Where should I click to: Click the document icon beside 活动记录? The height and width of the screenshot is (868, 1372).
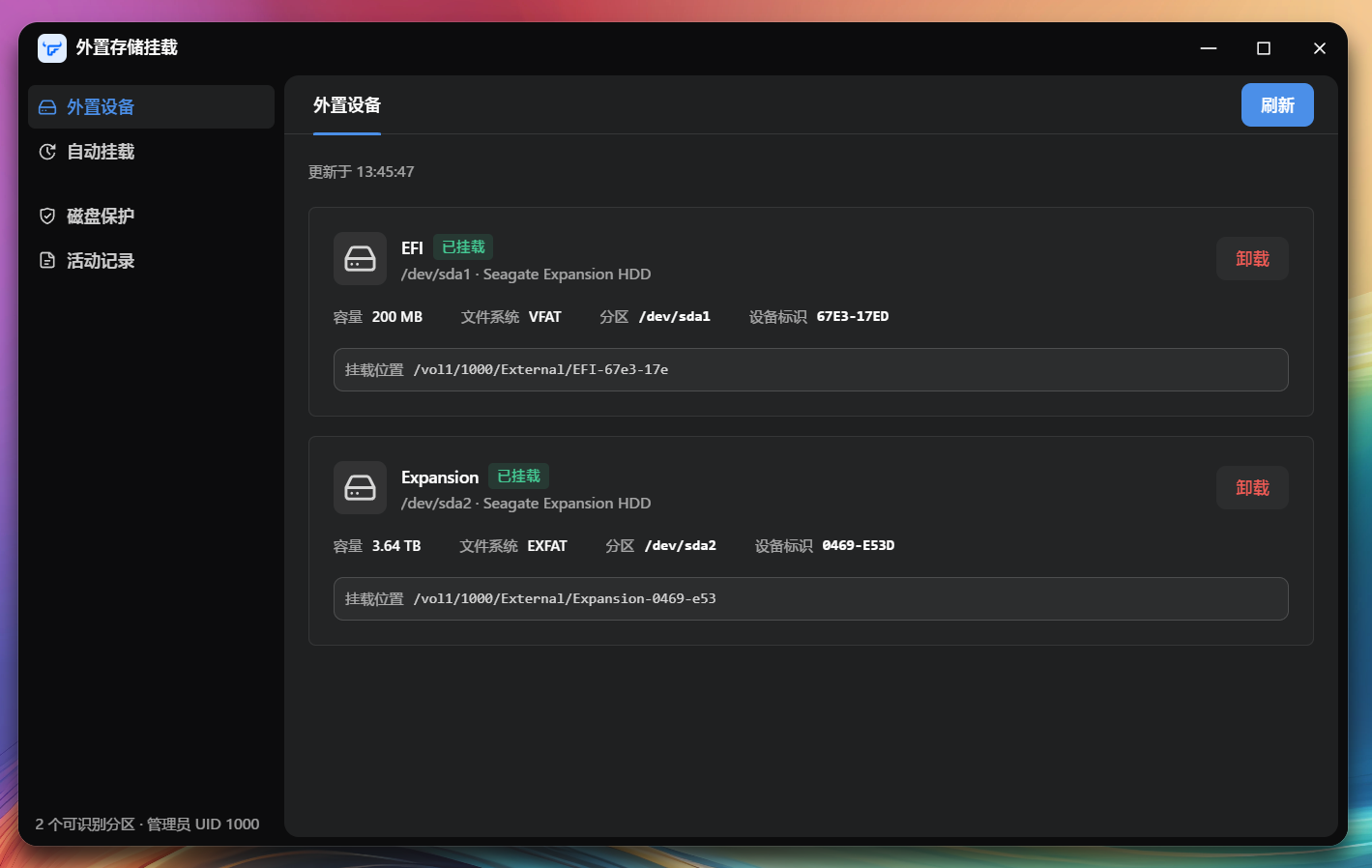click(x=47, y=260)
